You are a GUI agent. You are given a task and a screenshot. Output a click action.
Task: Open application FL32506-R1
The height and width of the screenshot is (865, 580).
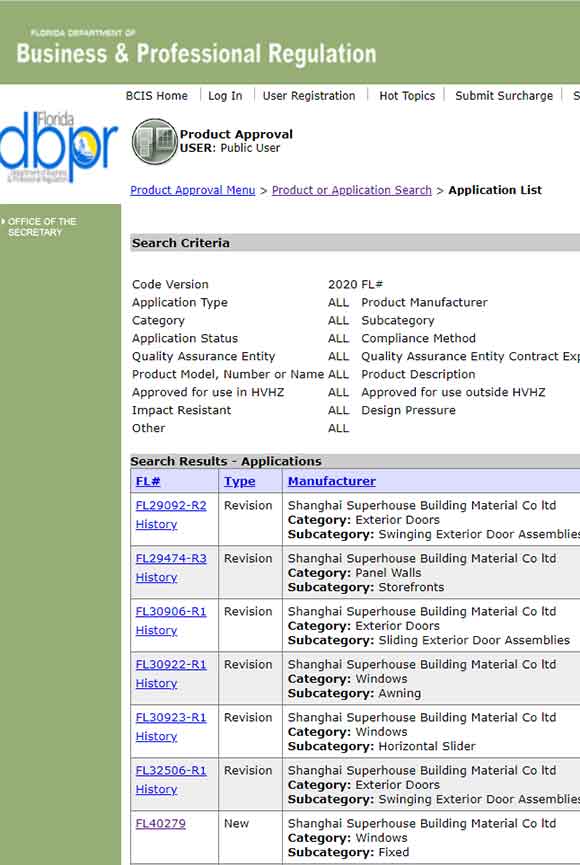coord(171,770)
